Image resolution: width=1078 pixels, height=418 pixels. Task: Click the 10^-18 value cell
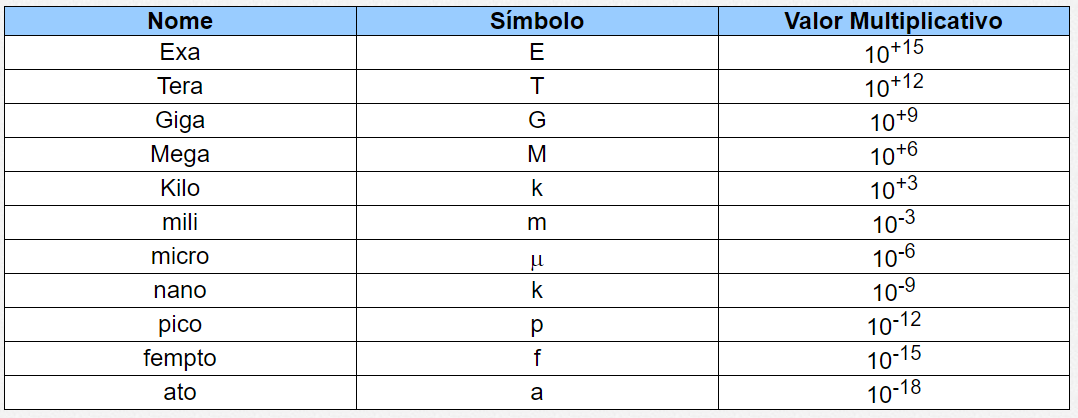point(893,392)
